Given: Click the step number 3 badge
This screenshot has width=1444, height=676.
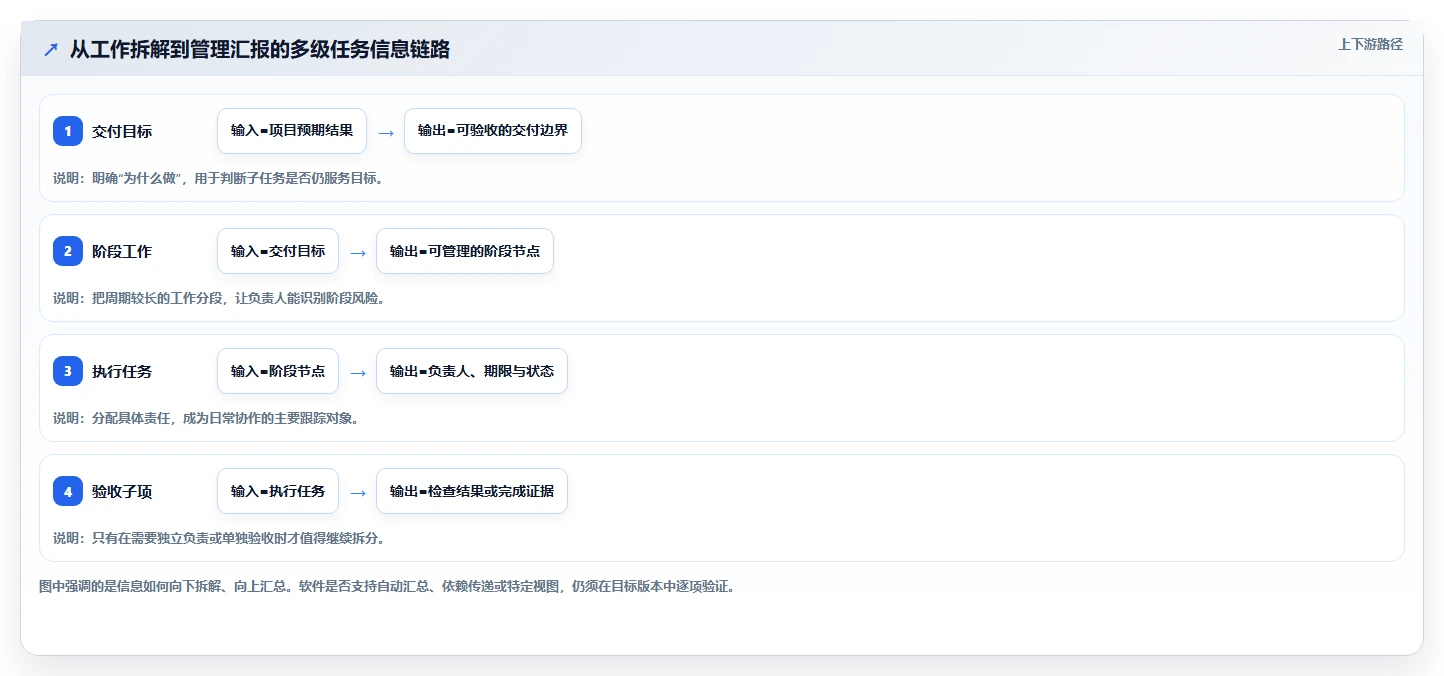Looking at the screenshot, I should (x=68, y=371).
